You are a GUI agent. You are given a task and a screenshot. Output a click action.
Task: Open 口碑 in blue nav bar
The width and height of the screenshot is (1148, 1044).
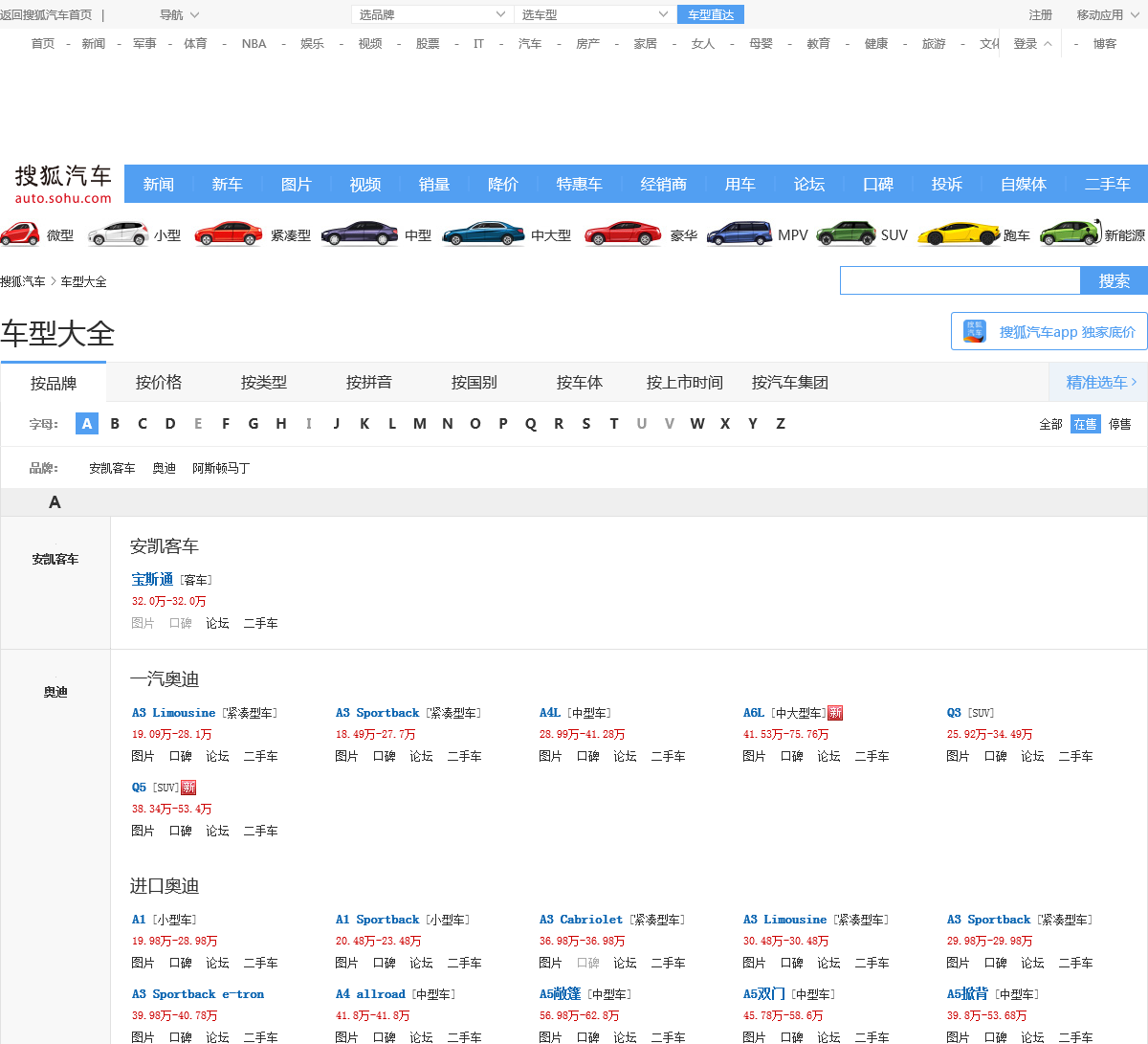click(x=878, y=184)
